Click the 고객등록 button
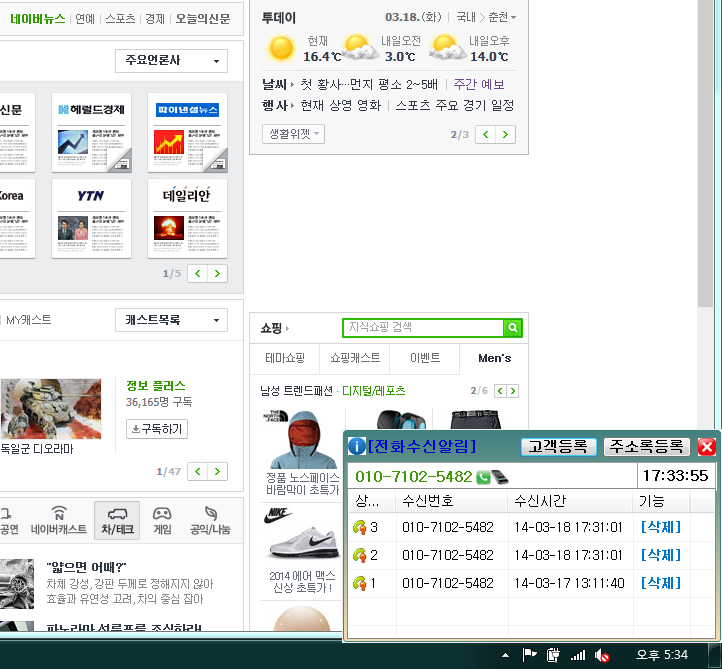This screenshot has height=669, width=722. click(558, 446)
